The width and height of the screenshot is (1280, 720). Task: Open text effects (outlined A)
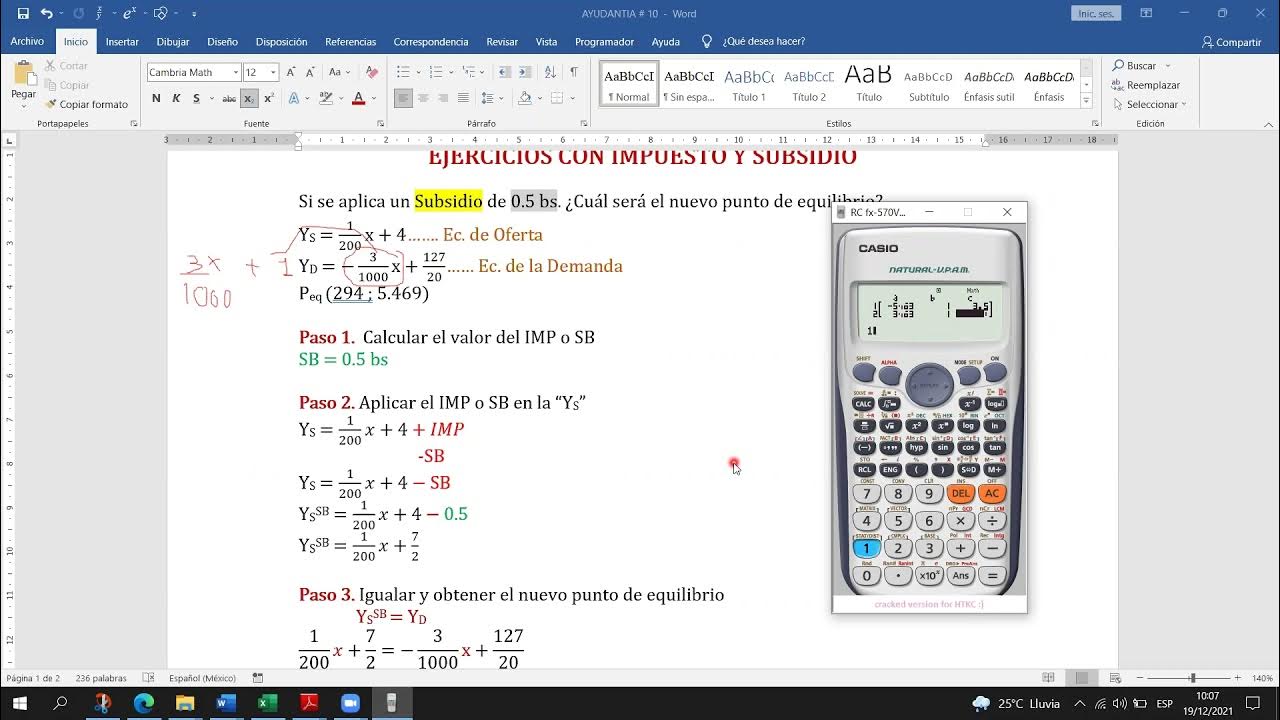pos(295,98)
